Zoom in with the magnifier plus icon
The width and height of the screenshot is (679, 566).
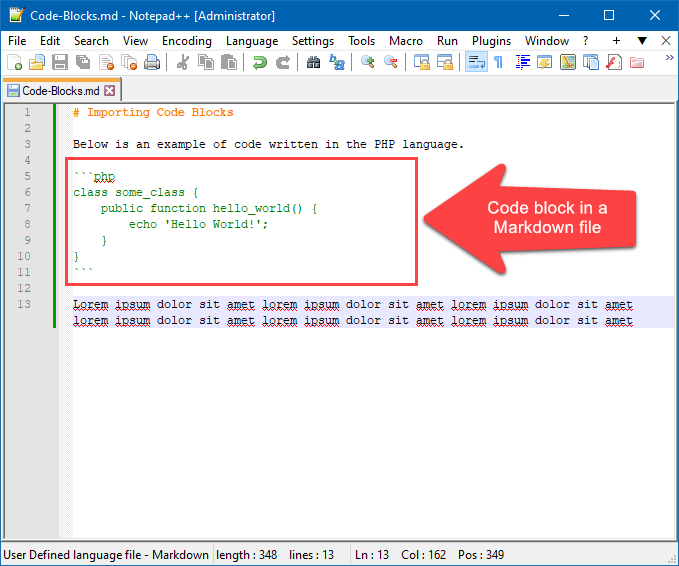pos(368,62)
